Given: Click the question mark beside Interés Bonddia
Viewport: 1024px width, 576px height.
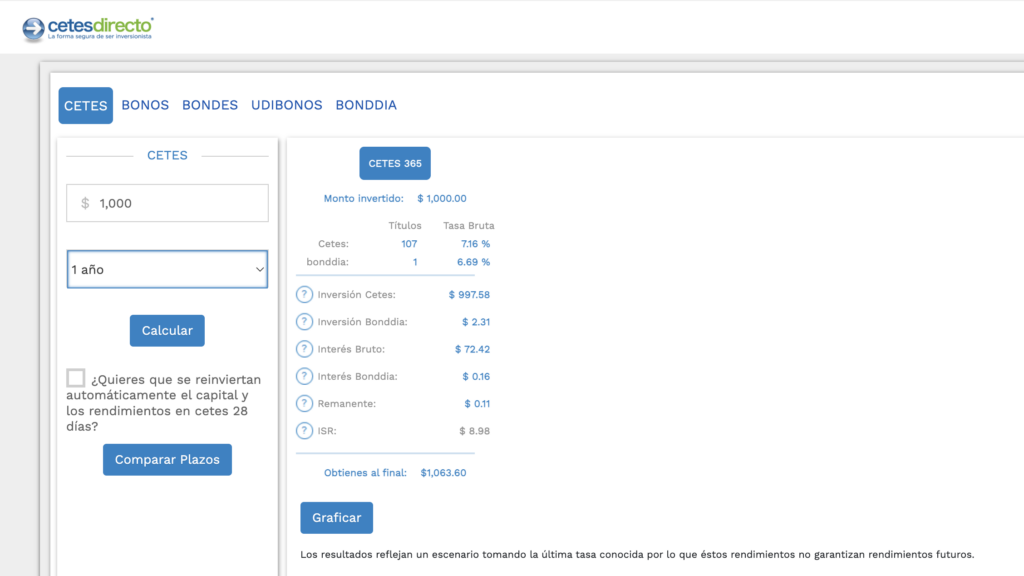Looking at the screenshot, I should point(305,376).
